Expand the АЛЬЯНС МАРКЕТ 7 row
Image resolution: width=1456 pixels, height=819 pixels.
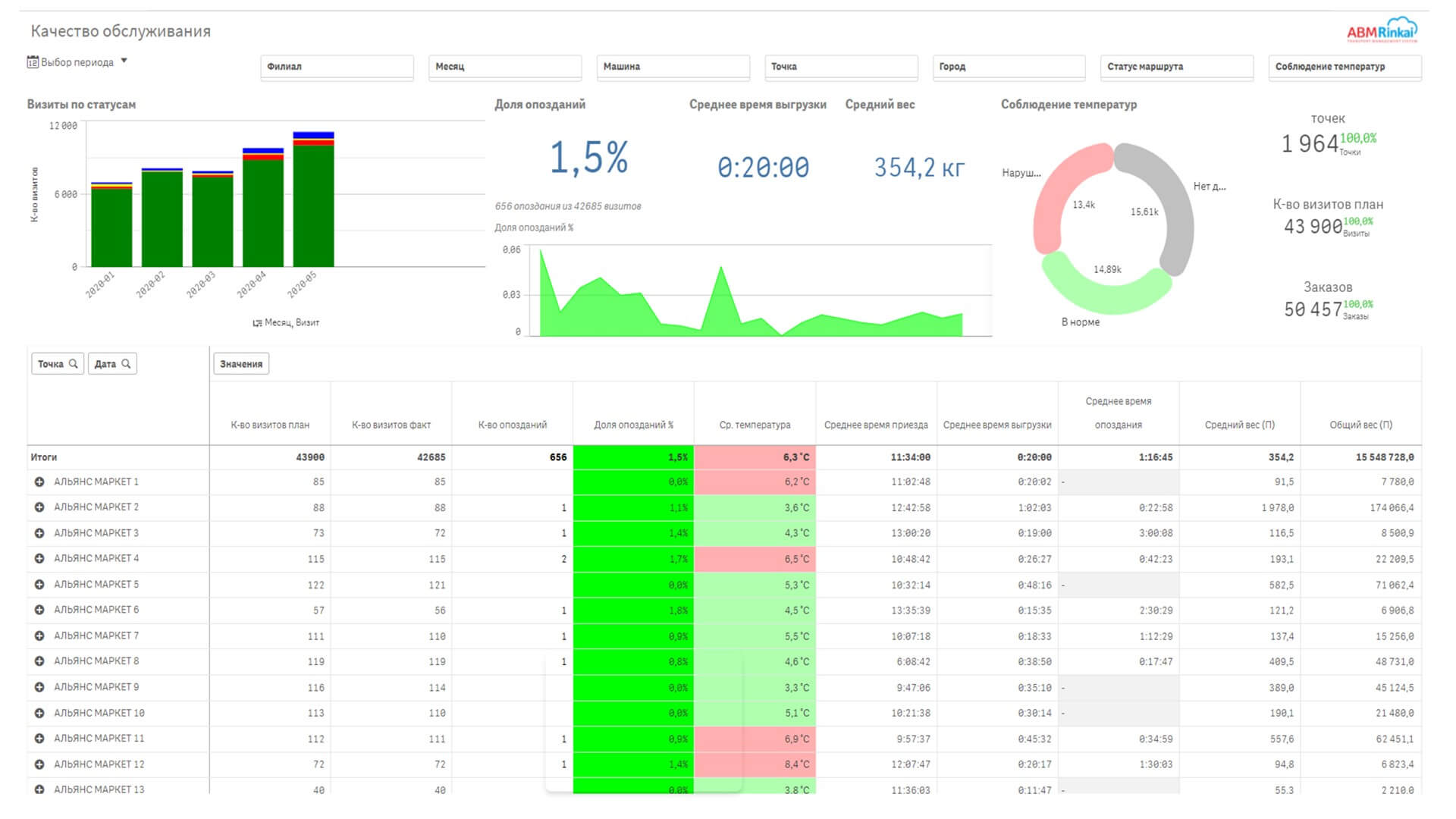(39, 635)
